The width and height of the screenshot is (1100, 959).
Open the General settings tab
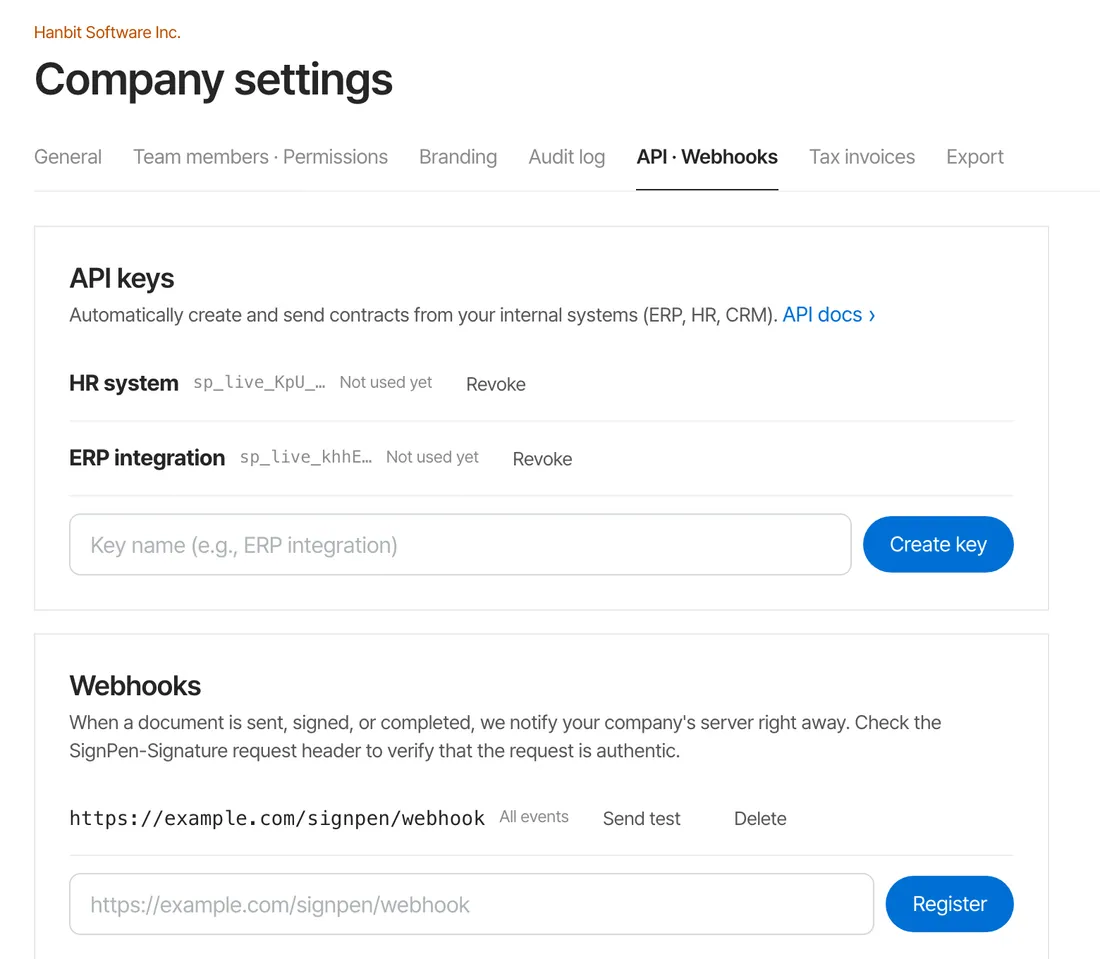(x=68, y=156)
